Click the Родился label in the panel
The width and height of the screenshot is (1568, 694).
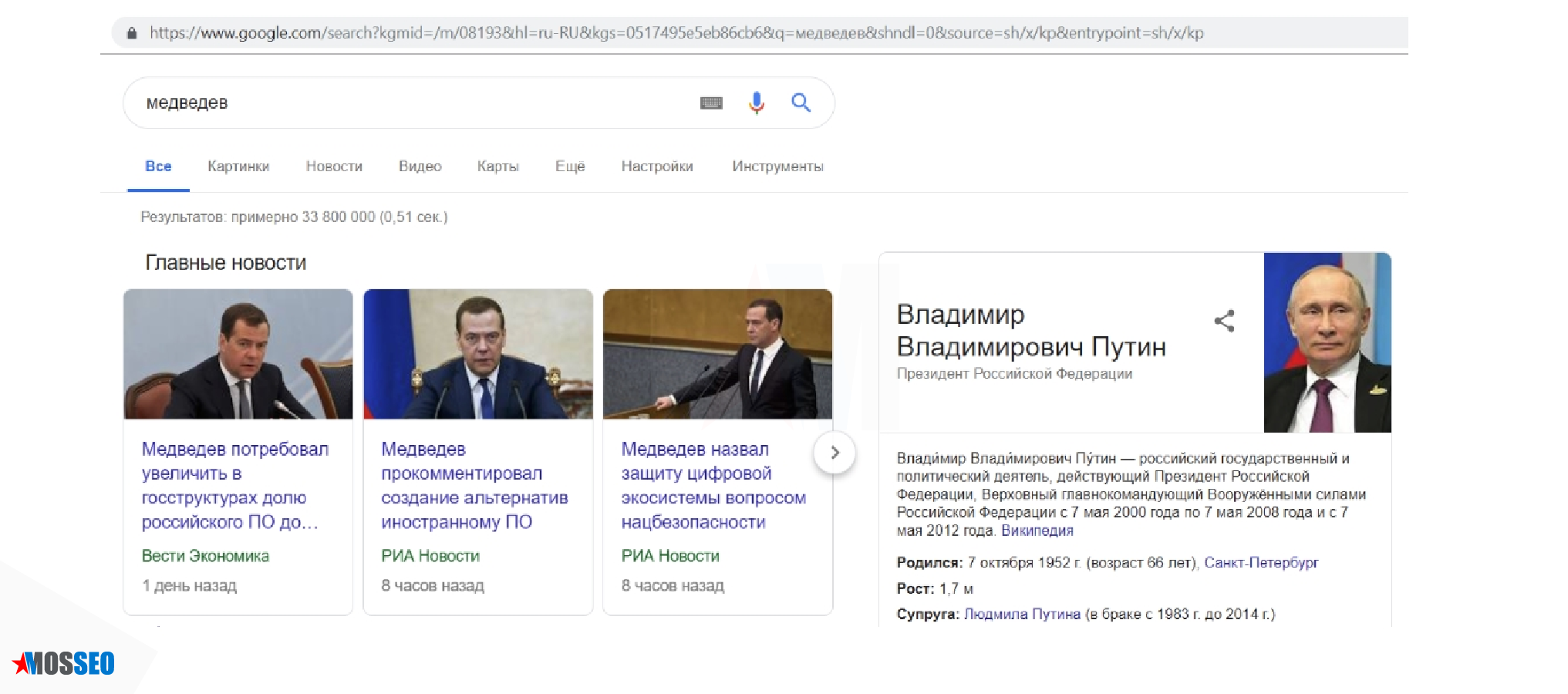coord(929,563)
